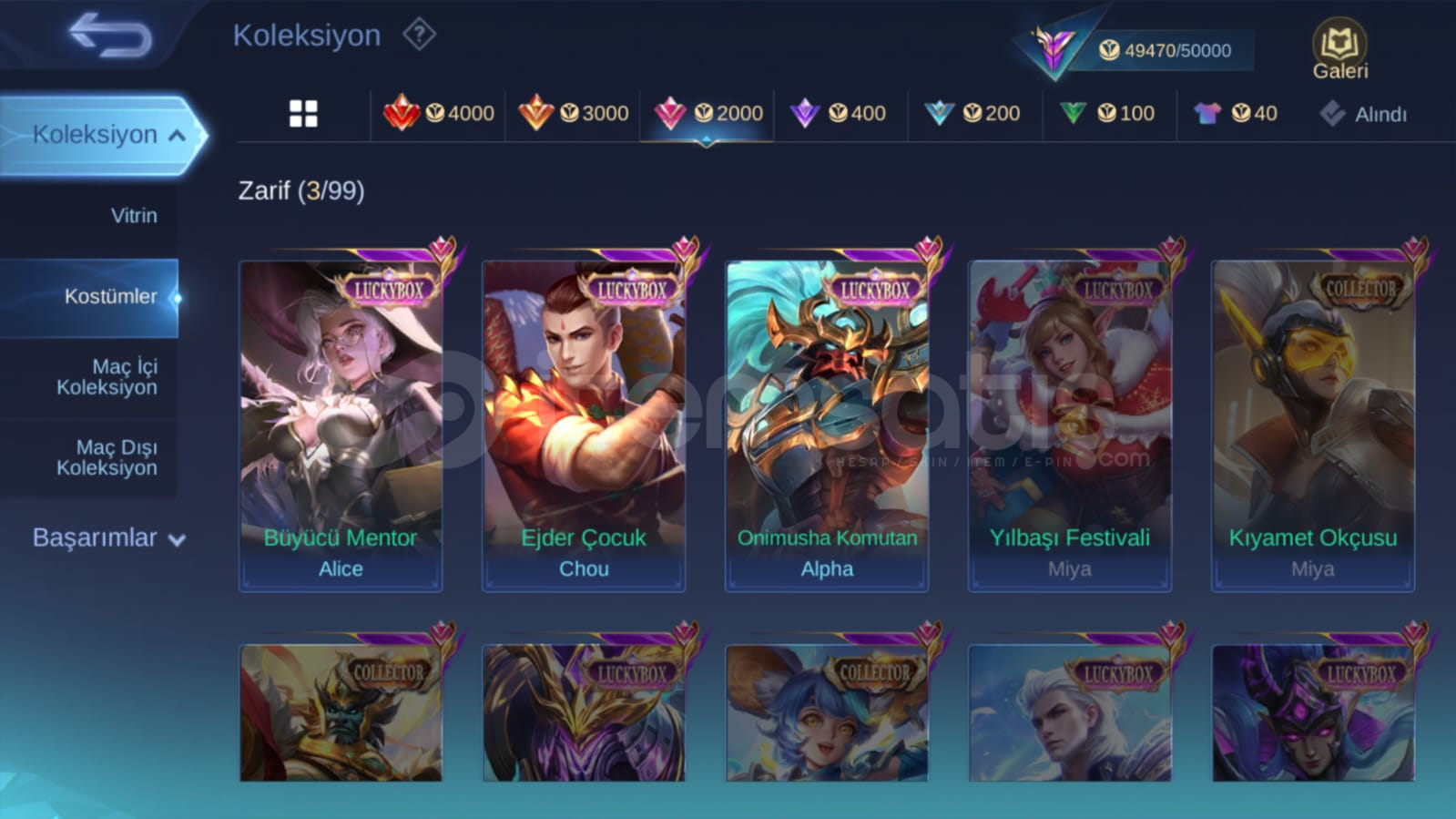Open Ejder Çocuk Chou skin card
Image resolution: width=1456 pixels, height=819 pixels.
coord(584,425)
